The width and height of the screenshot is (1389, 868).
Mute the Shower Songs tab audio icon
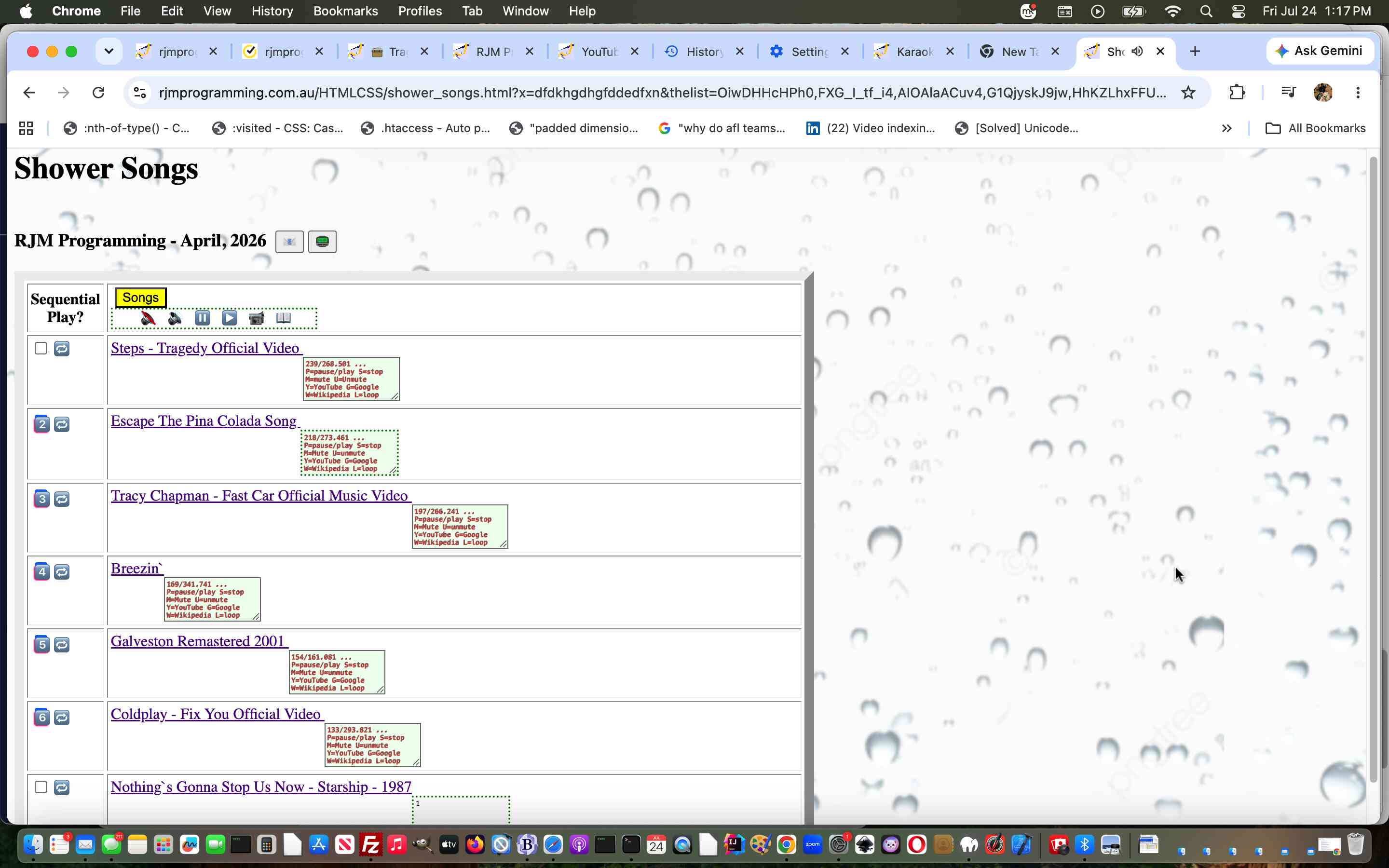(1136, 52)
